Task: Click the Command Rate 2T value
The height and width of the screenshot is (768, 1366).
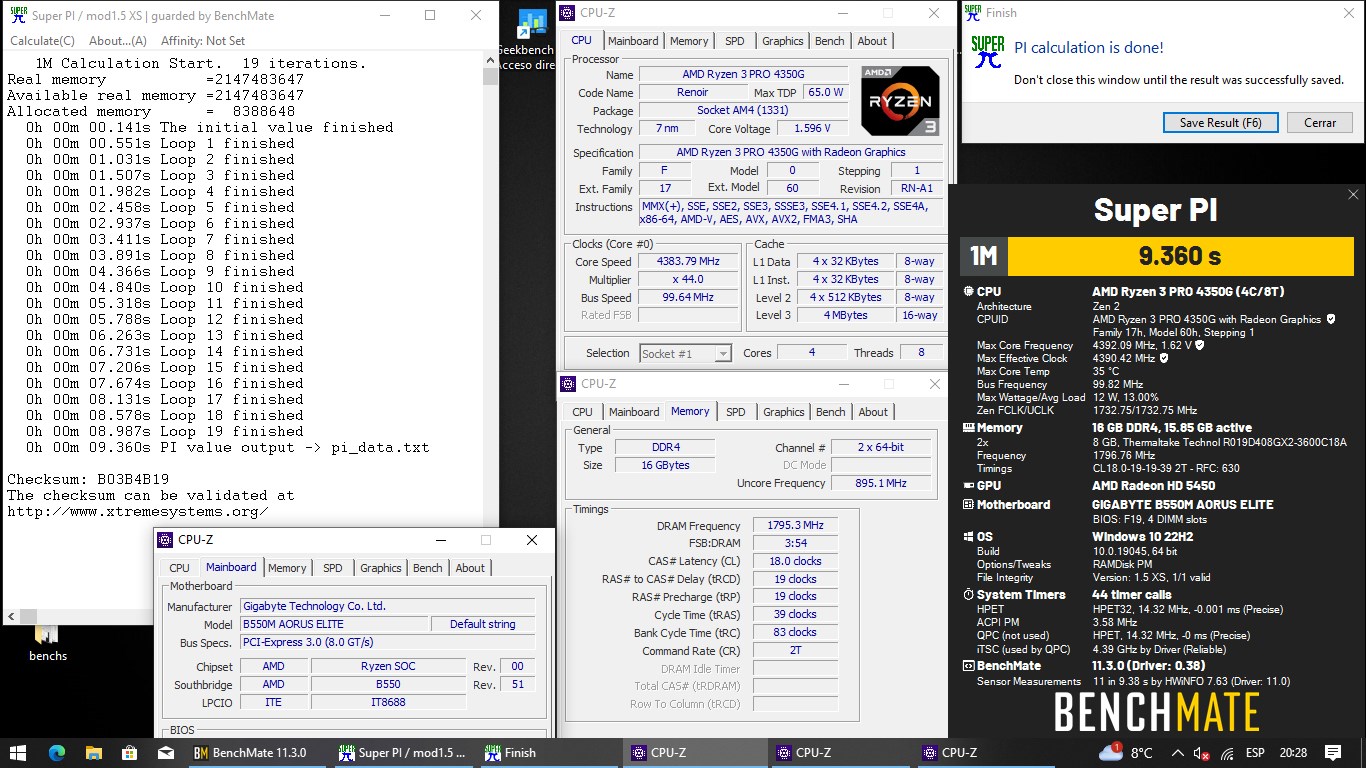Action: click(x=797, y=650)
